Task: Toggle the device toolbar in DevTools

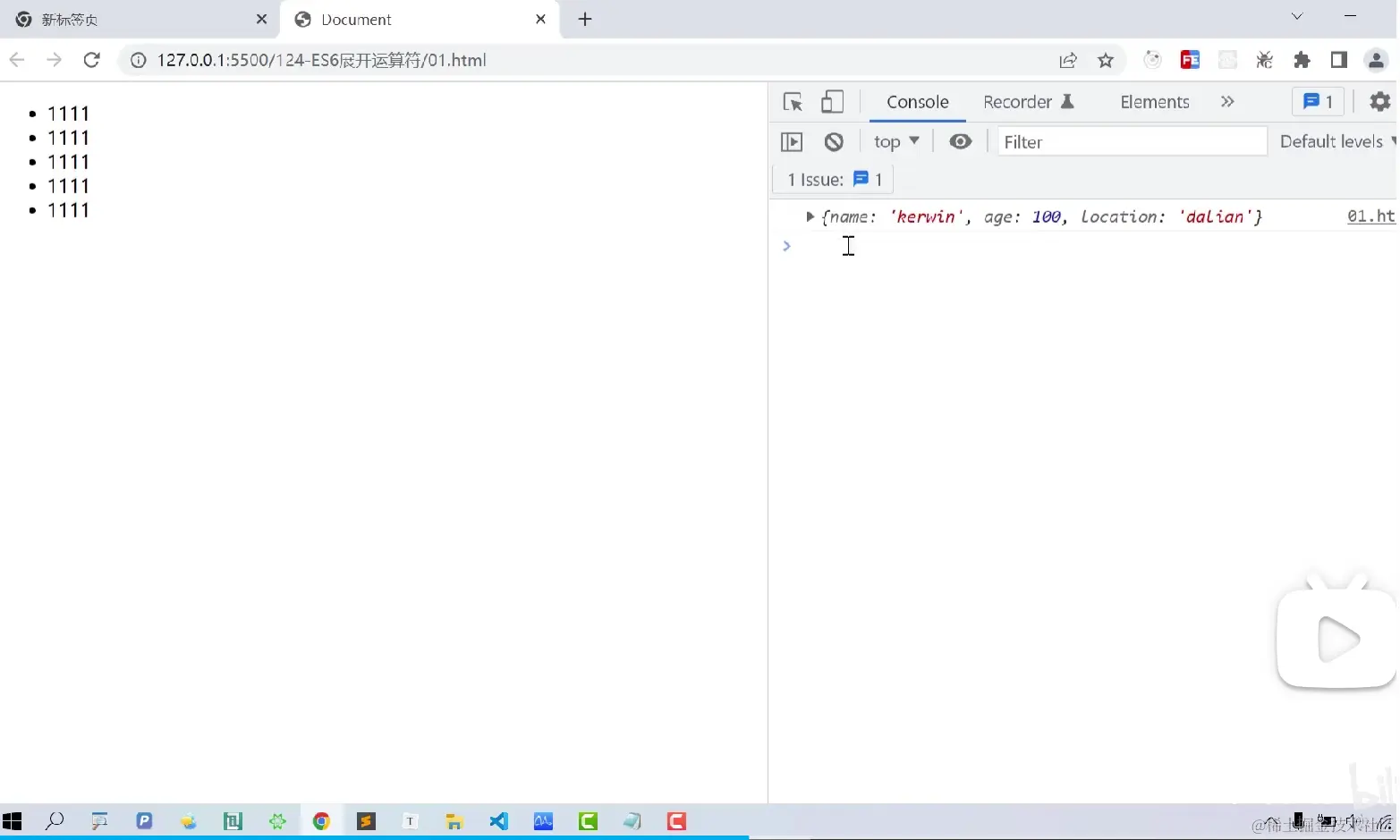Action: click(x=832, y=102)
